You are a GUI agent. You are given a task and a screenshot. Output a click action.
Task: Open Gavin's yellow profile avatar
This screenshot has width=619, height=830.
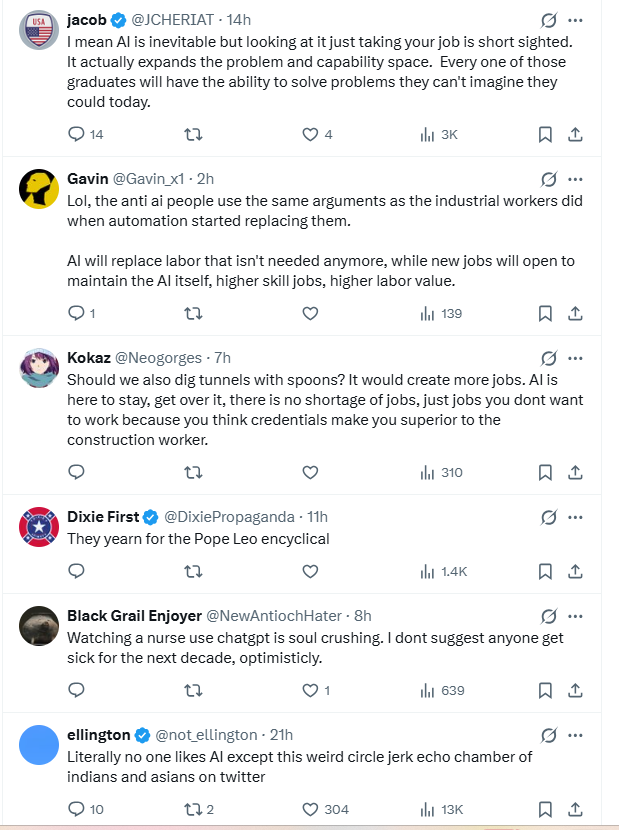click(39, 189)
